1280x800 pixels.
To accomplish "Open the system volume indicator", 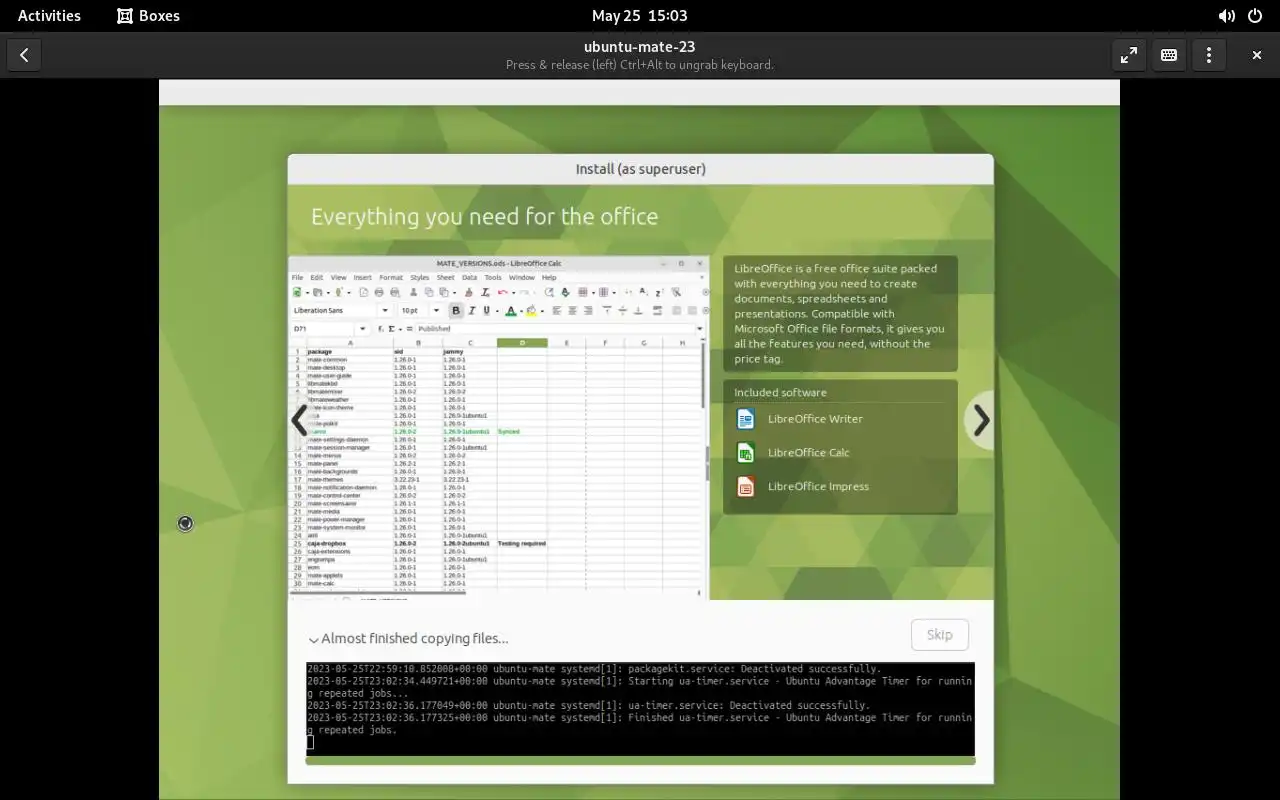I will point(1226,16).
